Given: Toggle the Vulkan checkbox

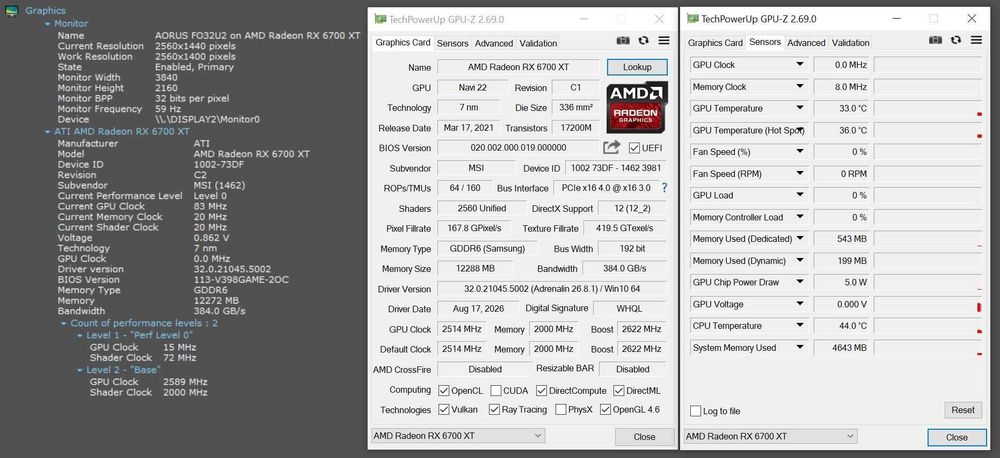Looking at the screenshot, I should tap(444, 410).
